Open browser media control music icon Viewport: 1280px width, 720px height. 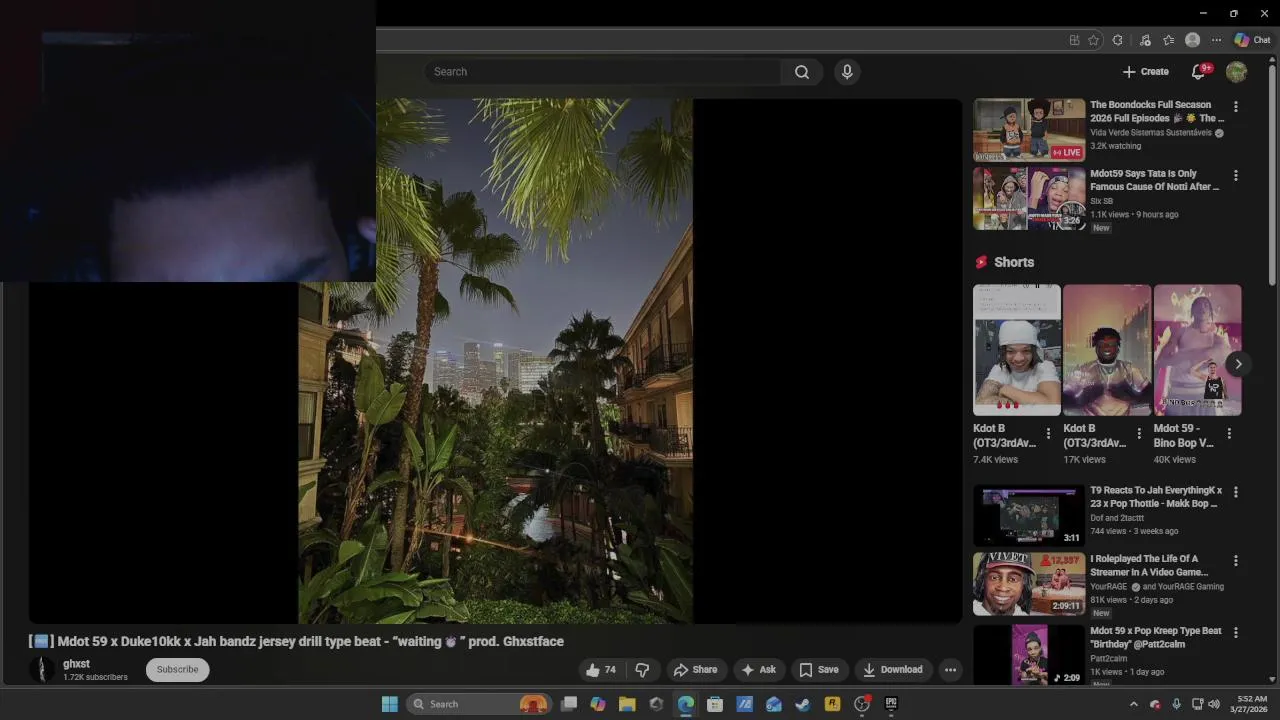1145,40
